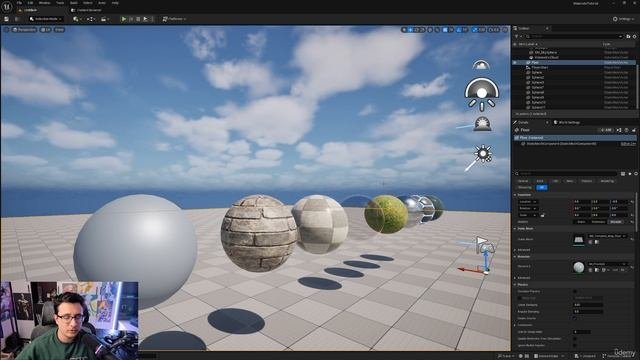Image resolution: width=640 pixels, height=360 pixels.
Task: Click the blue Z-axis gizmo arrow
Action: [486, 259]
